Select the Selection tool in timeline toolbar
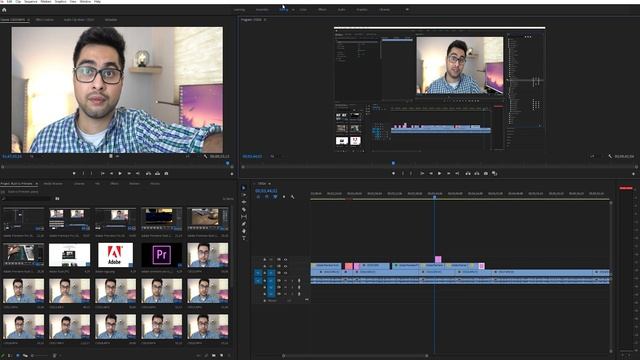Viewport: 640px width, 360px height. tap(244, 188)
